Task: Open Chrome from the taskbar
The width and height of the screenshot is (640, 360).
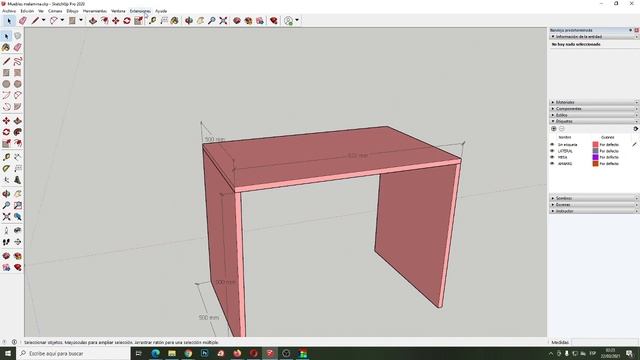Action: point(188,353)
